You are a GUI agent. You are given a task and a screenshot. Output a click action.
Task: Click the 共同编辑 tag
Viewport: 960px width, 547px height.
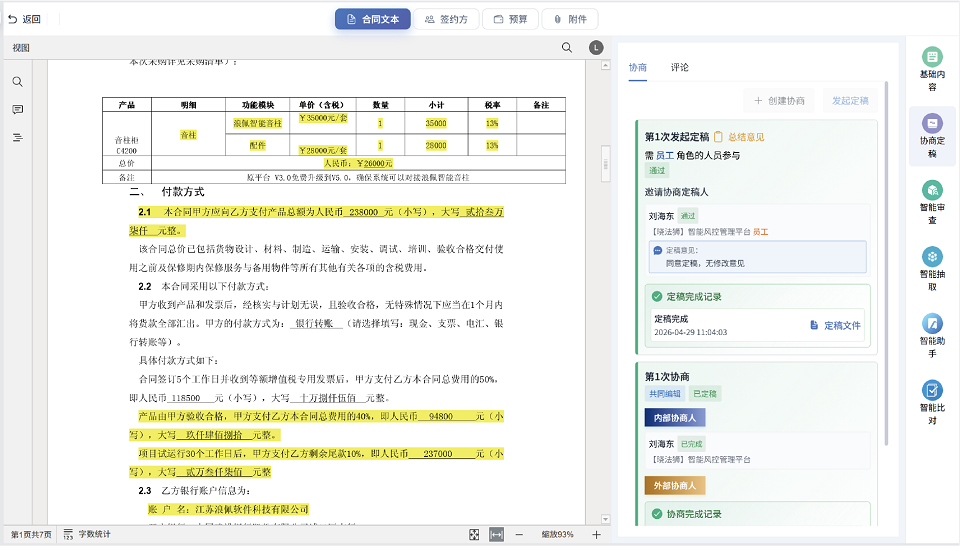click(664, 394)
